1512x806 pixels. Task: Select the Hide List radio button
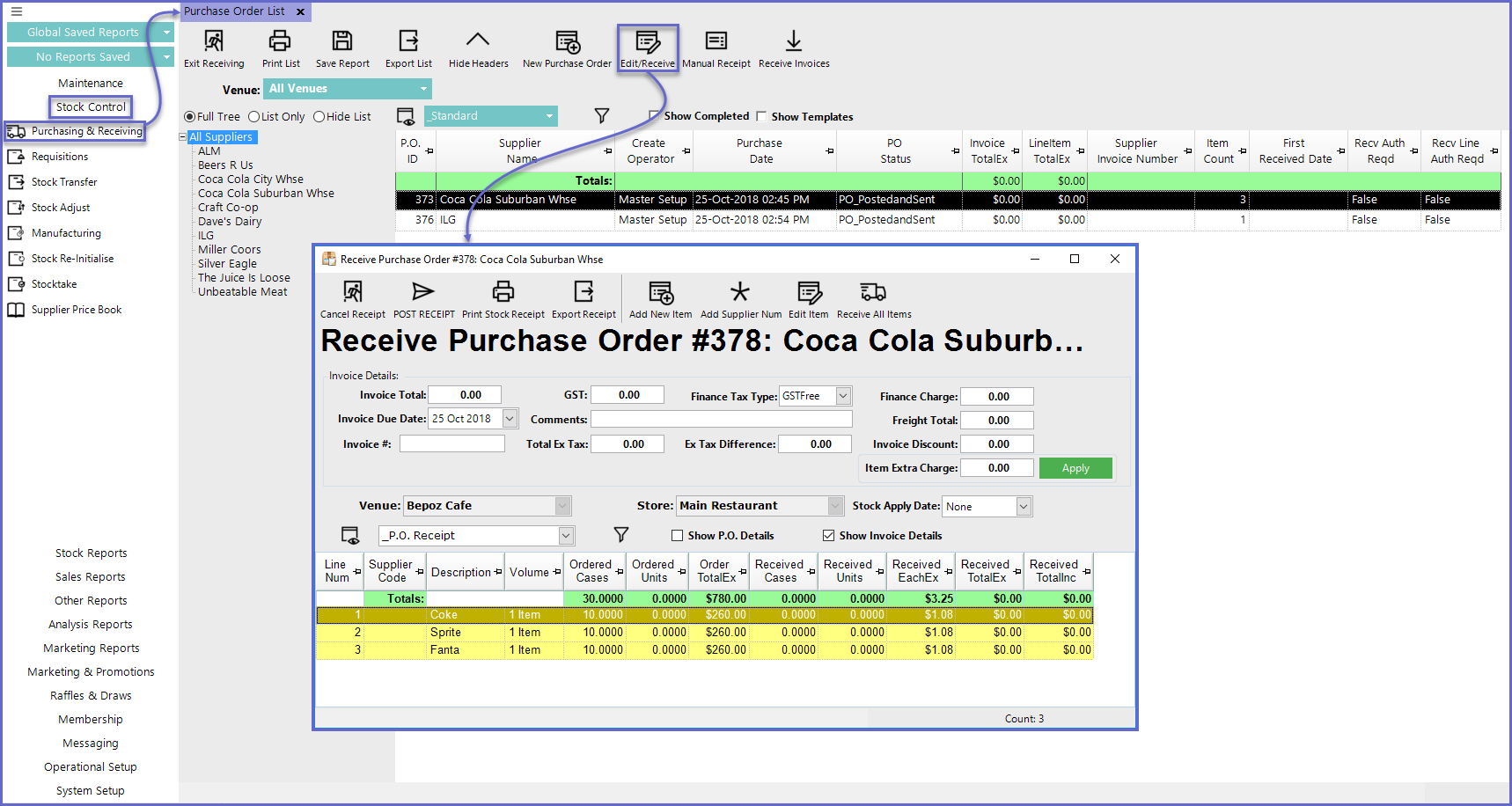319,117
